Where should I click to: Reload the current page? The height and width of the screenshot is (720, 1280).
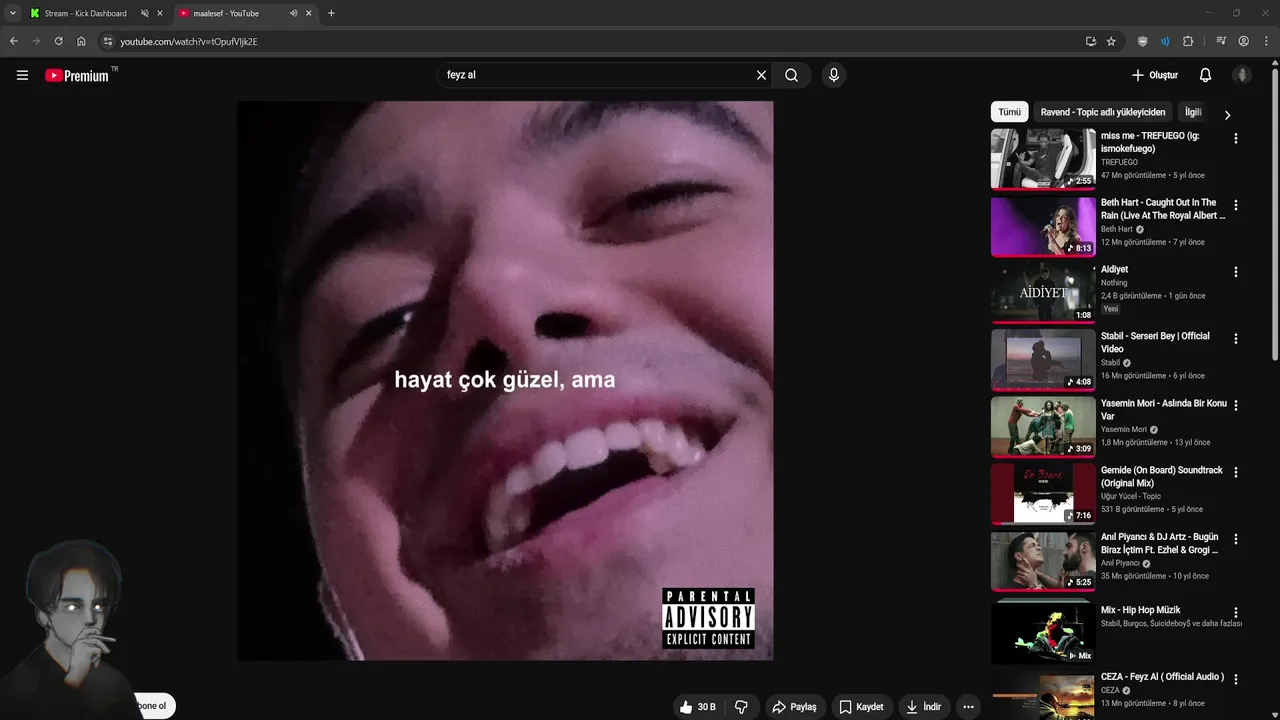coord(58,41)
